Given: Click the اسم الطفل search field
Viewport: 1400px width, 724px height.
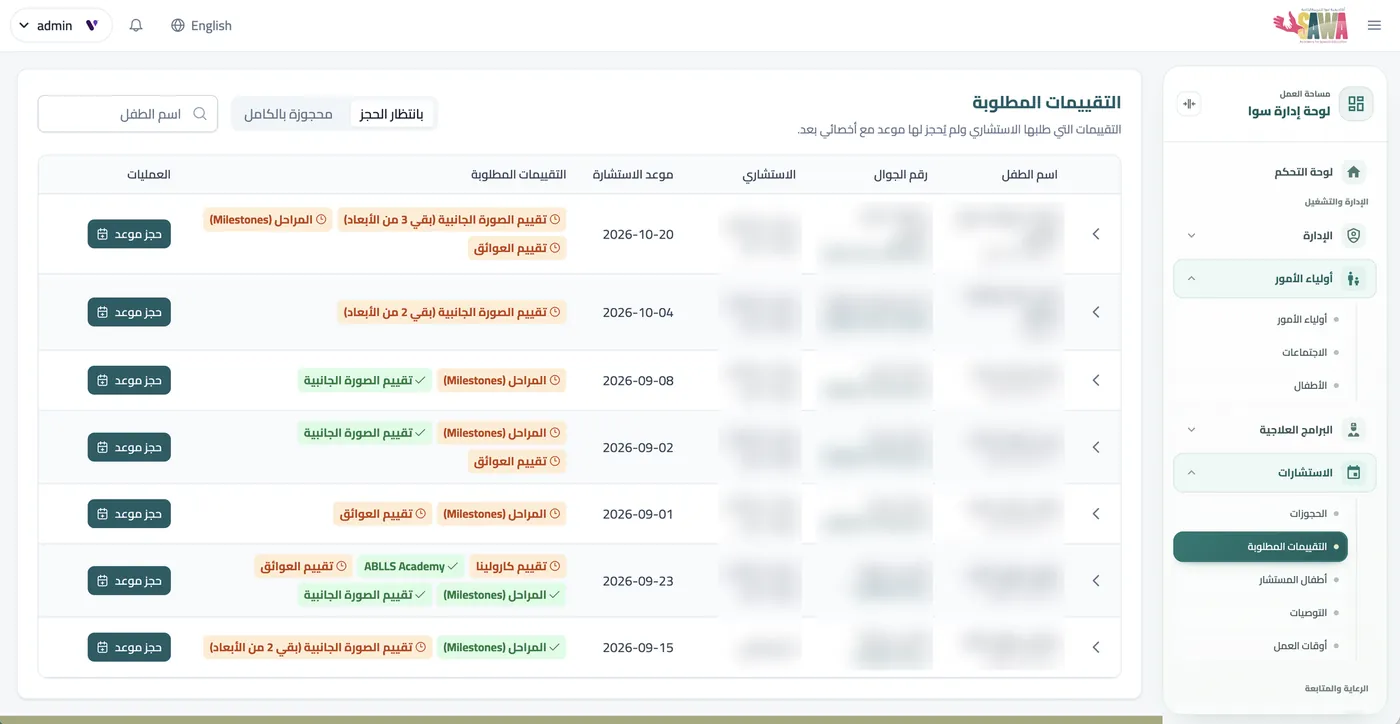Looking at the screenshot, I should [x=128, y=114].
